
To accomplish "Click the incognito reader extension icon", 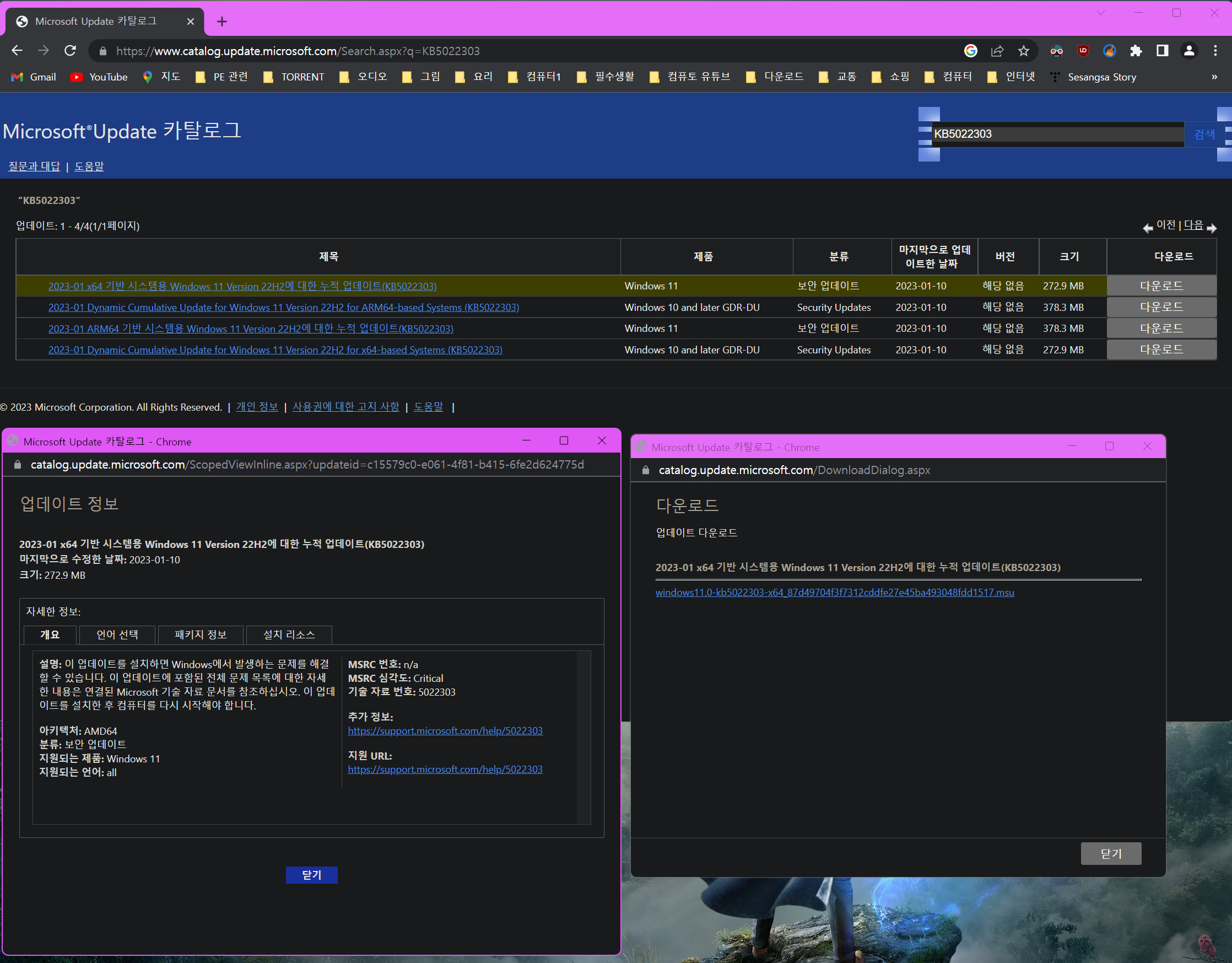I will [1057, 51].
